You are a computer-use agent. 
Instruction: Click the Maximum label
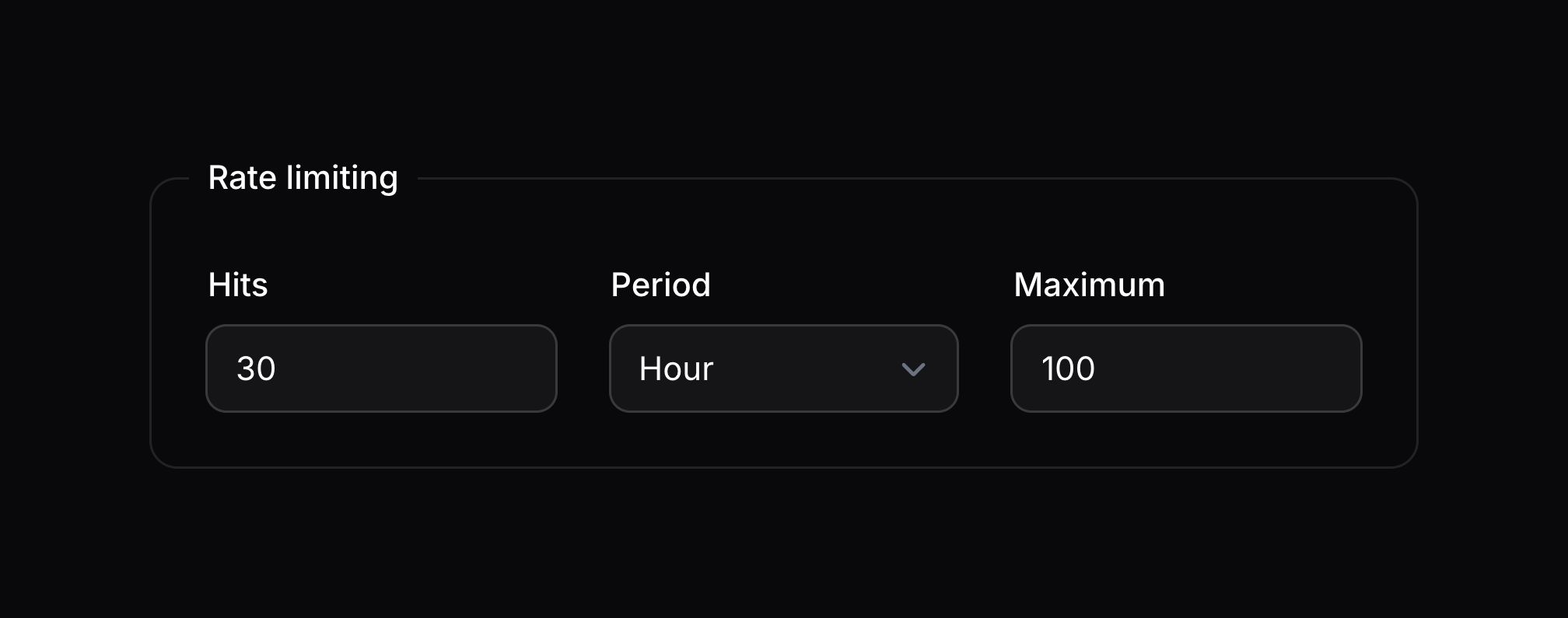1089,285
